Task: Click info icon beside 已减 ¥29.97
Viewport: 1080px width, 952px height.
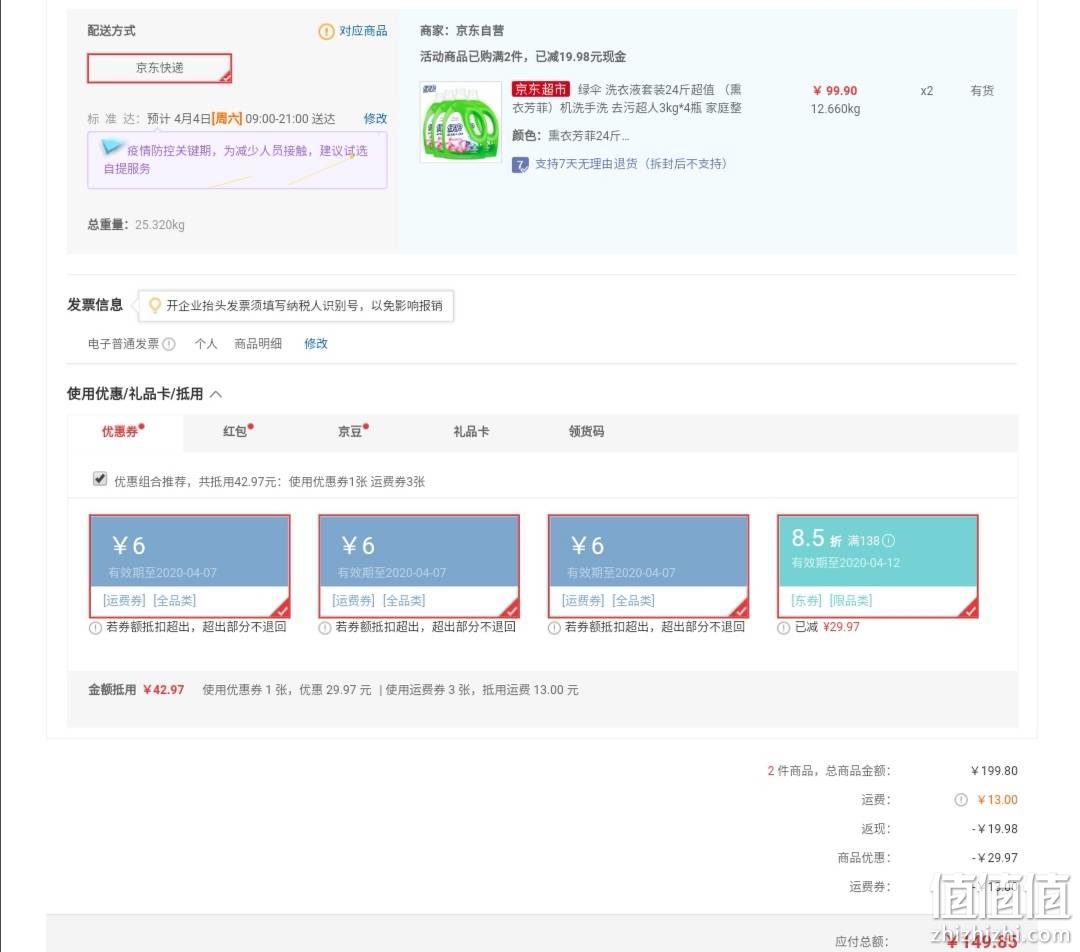Action: (784, 628)
